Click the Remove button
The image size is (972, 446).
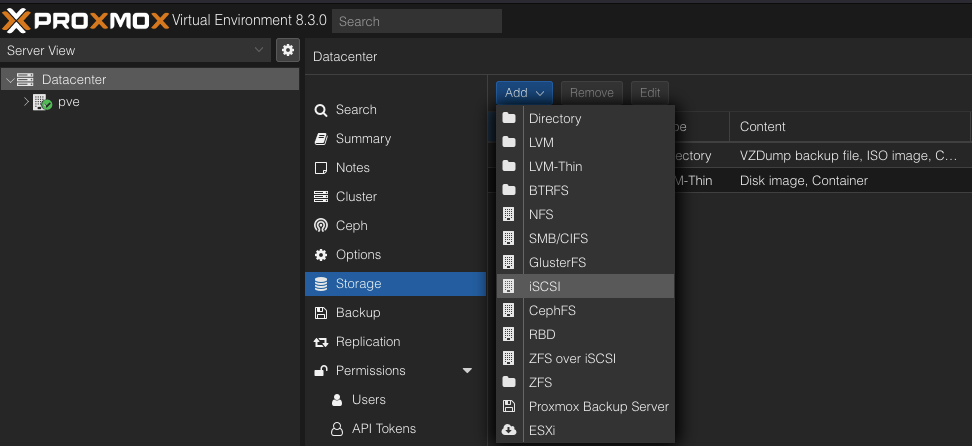pos(592,93)
